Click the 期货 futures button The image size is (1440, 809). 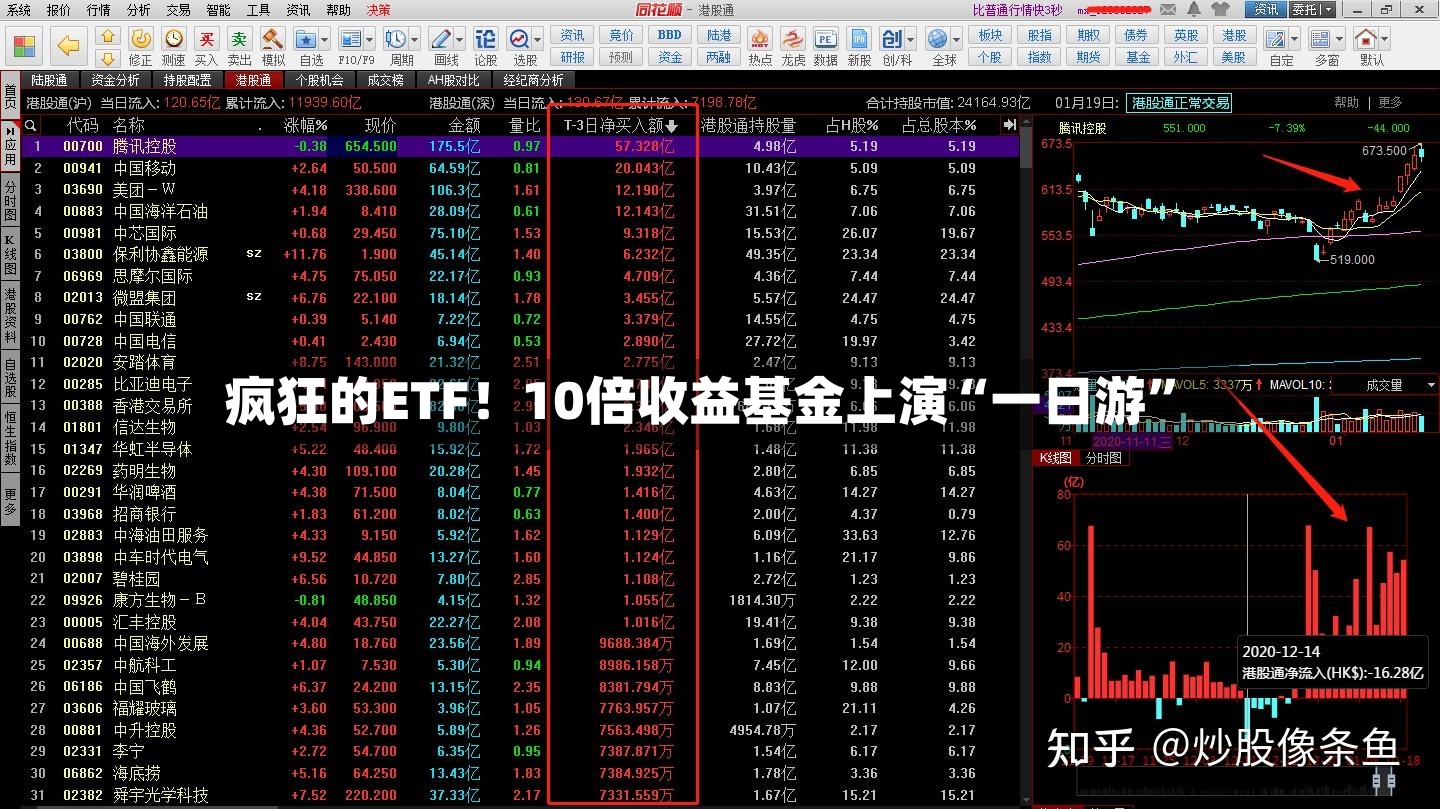pos(1088,57)
